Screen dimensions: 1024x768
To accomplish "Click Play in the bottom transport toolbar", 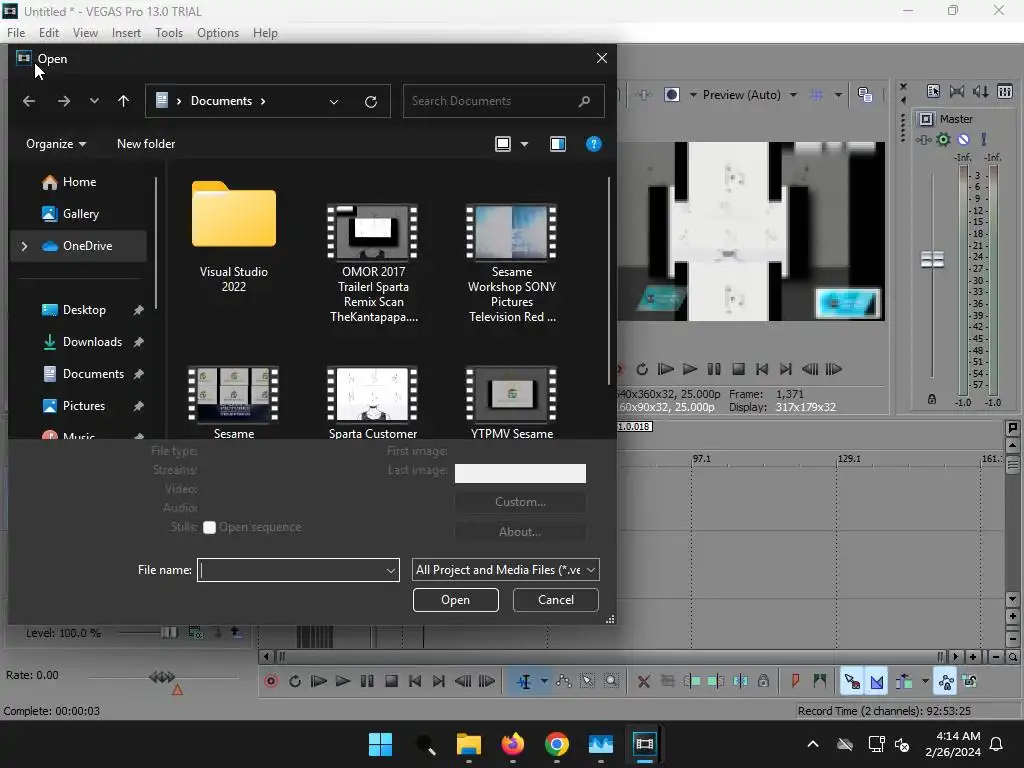I will tap(343, 681).
